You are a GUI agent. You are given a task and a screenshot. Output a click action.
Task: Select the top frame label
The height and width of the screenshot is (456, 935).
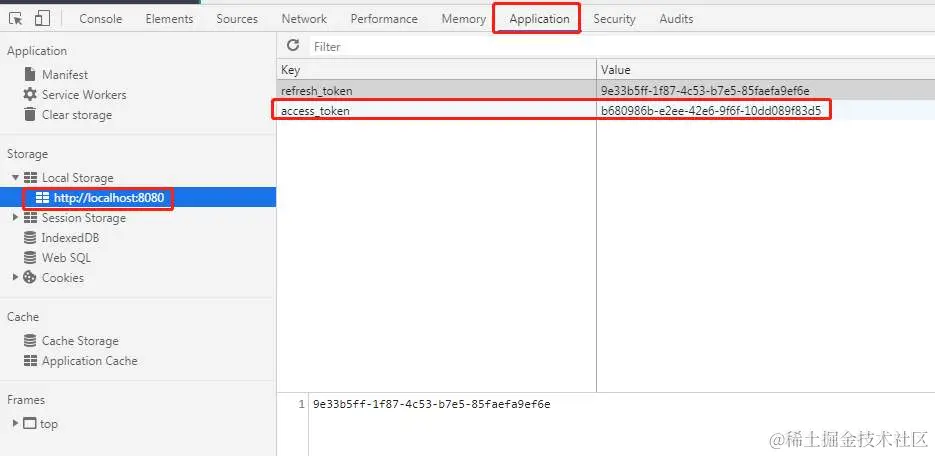(x=49, y=424)
